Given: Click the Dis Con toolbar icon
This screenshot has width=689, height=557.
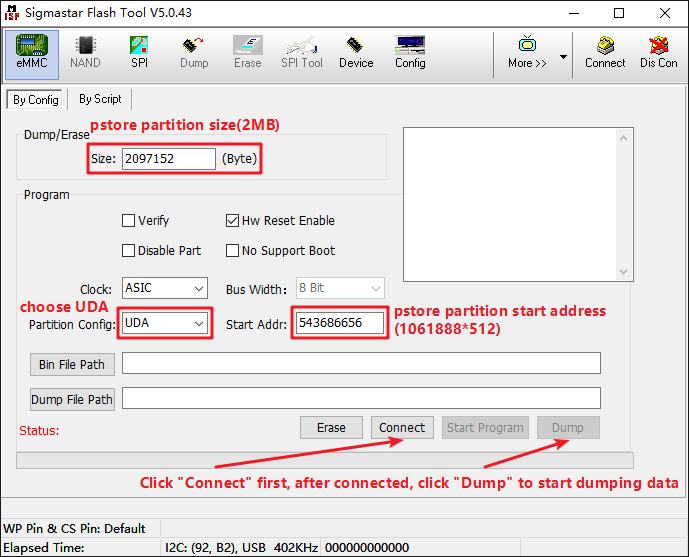Looking at the screenshot, I should pos(659,52).
